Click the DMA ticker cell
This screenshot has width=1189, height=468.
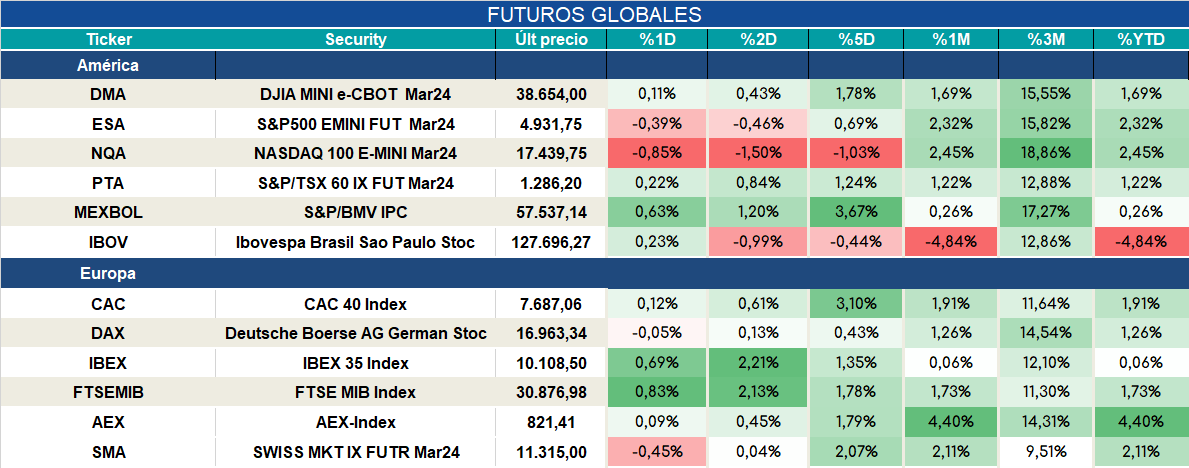(x=108, y=94)
